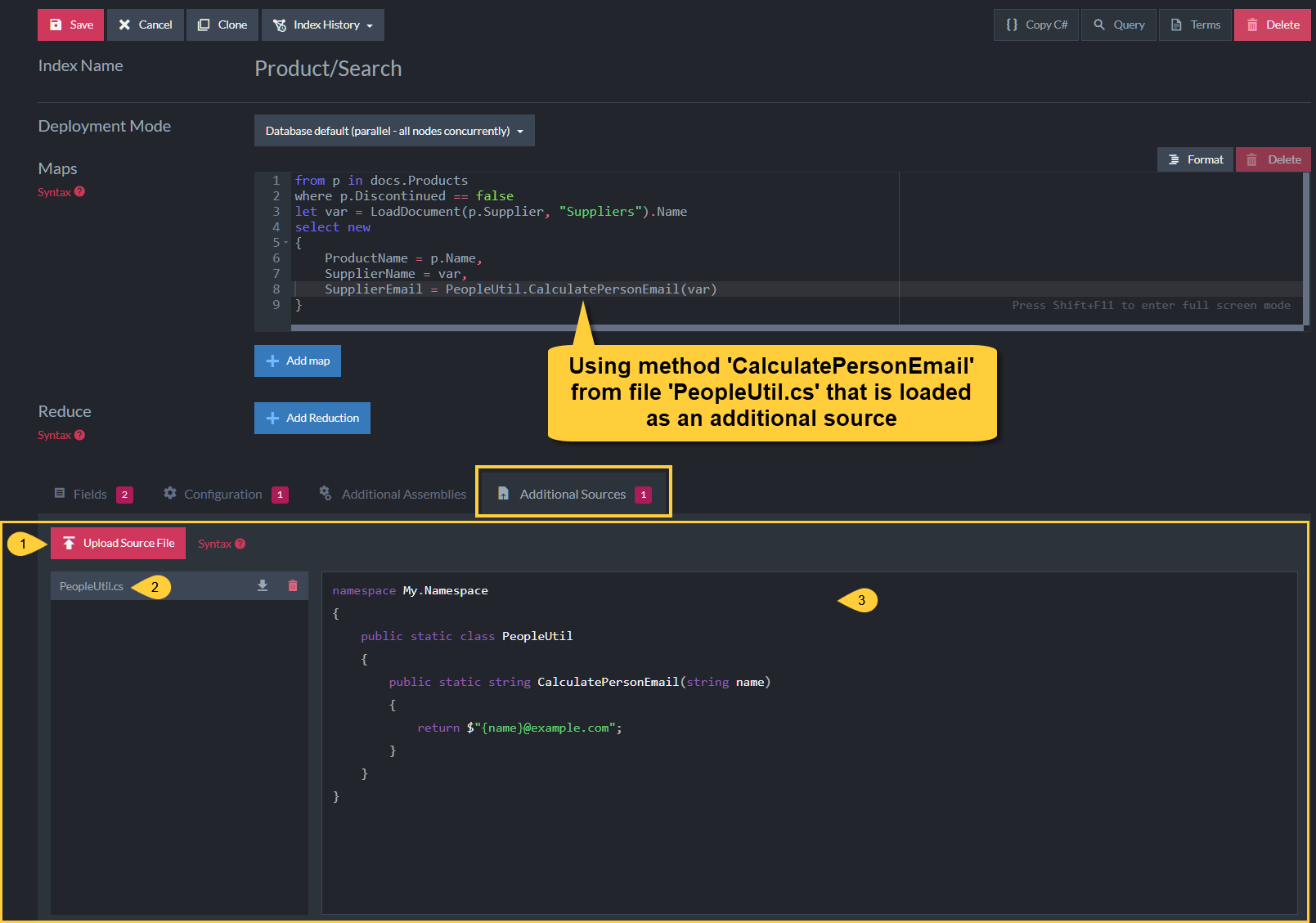This screenshot has height=923, width=1316.
Task: Copy the index as C#
Action: (x=1036, y=25)
